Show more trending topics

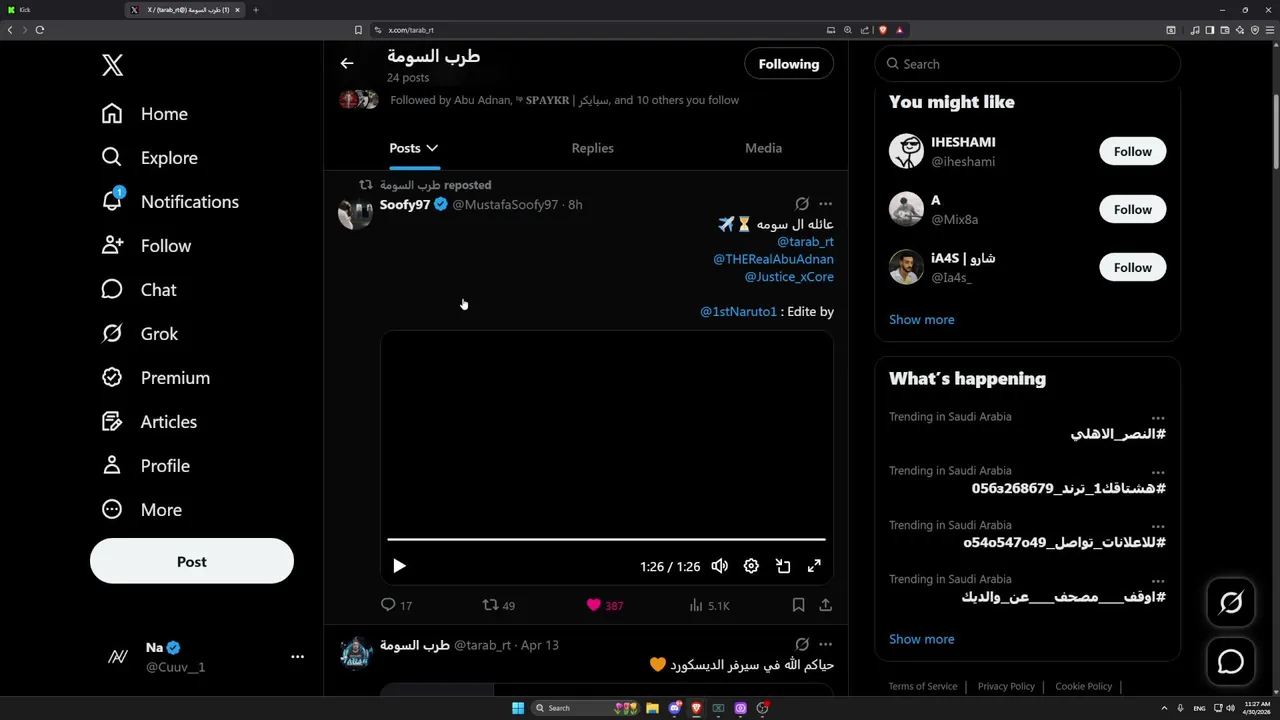[x=922, y=639]
